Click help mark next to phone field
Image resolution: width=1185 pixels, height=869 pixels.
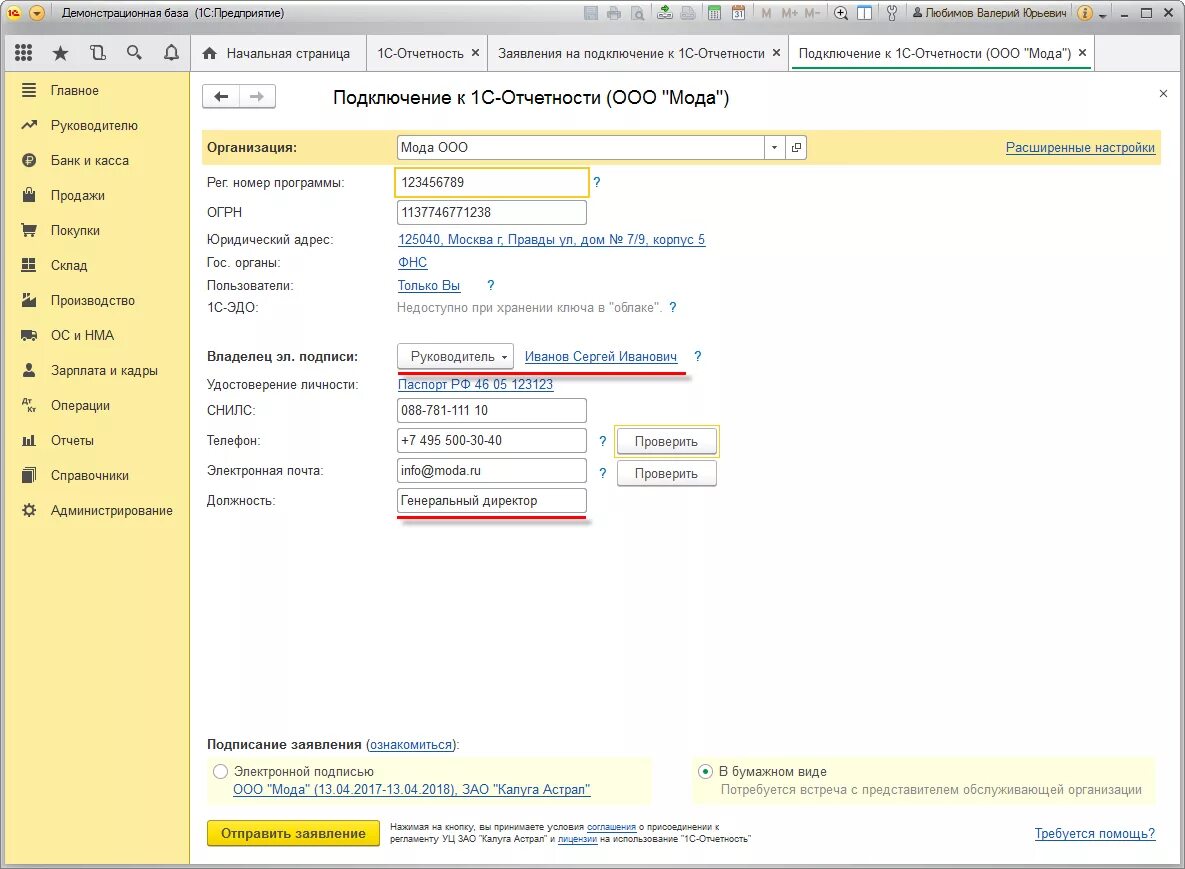(x=602, y=441)
